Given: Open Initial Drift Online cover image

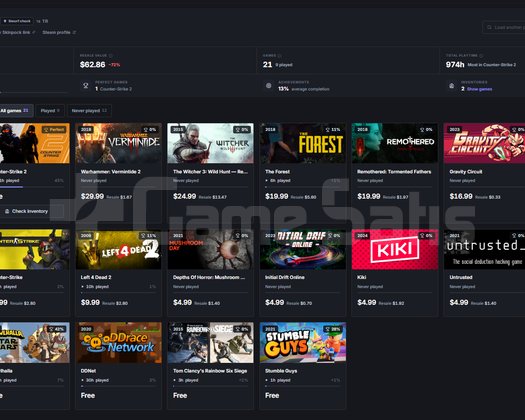Looking at the screenshot, I should [303, 249].
